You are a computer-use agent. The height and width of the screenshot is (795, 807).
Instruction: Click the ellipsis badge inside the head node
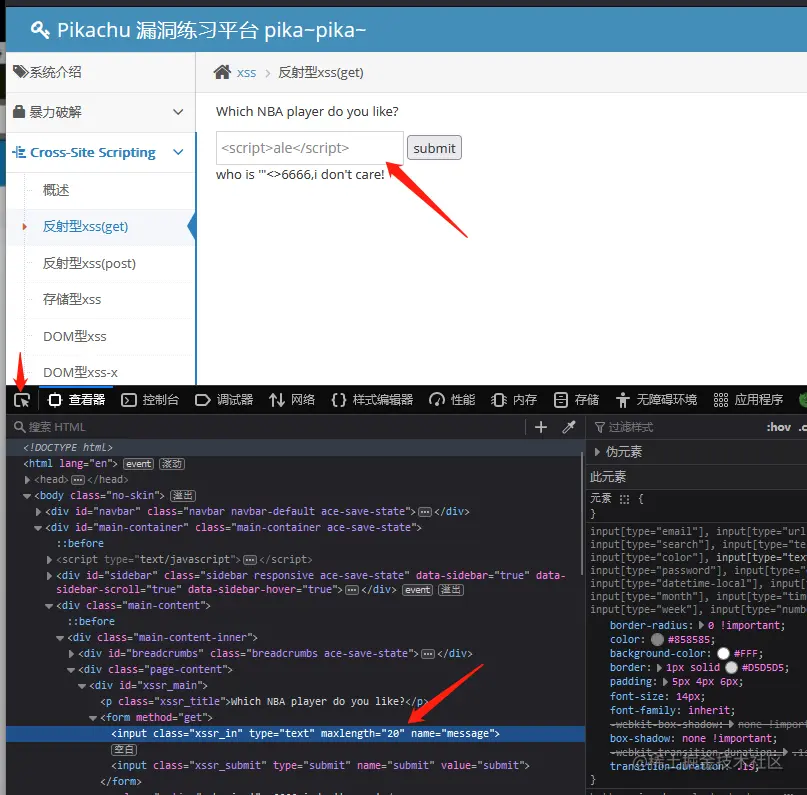pyautogui.click(x=78, y=480)
